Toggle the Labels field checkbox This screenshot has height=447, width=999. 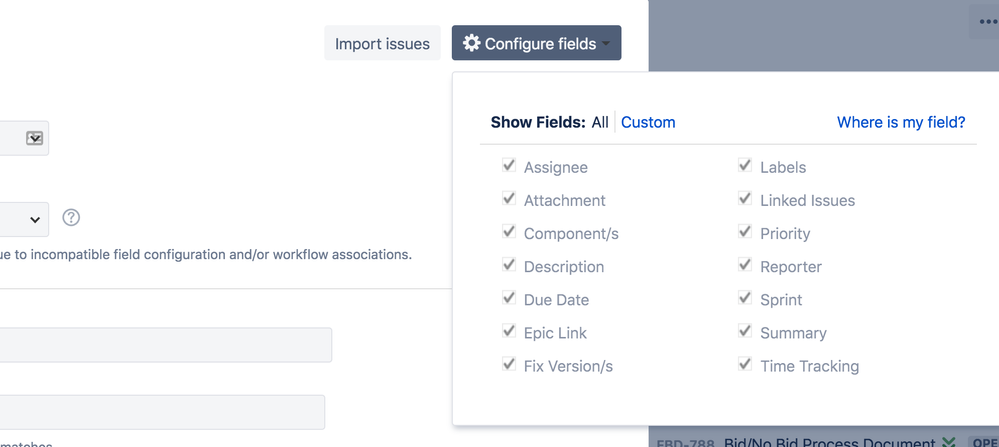point(745,166)
